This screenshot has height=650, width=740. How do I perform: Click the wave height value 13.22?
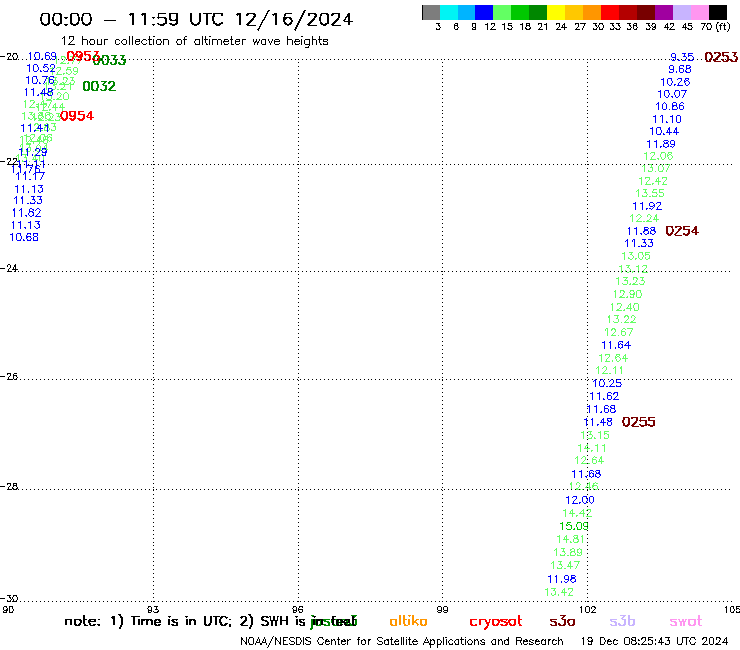click(622, 320)
